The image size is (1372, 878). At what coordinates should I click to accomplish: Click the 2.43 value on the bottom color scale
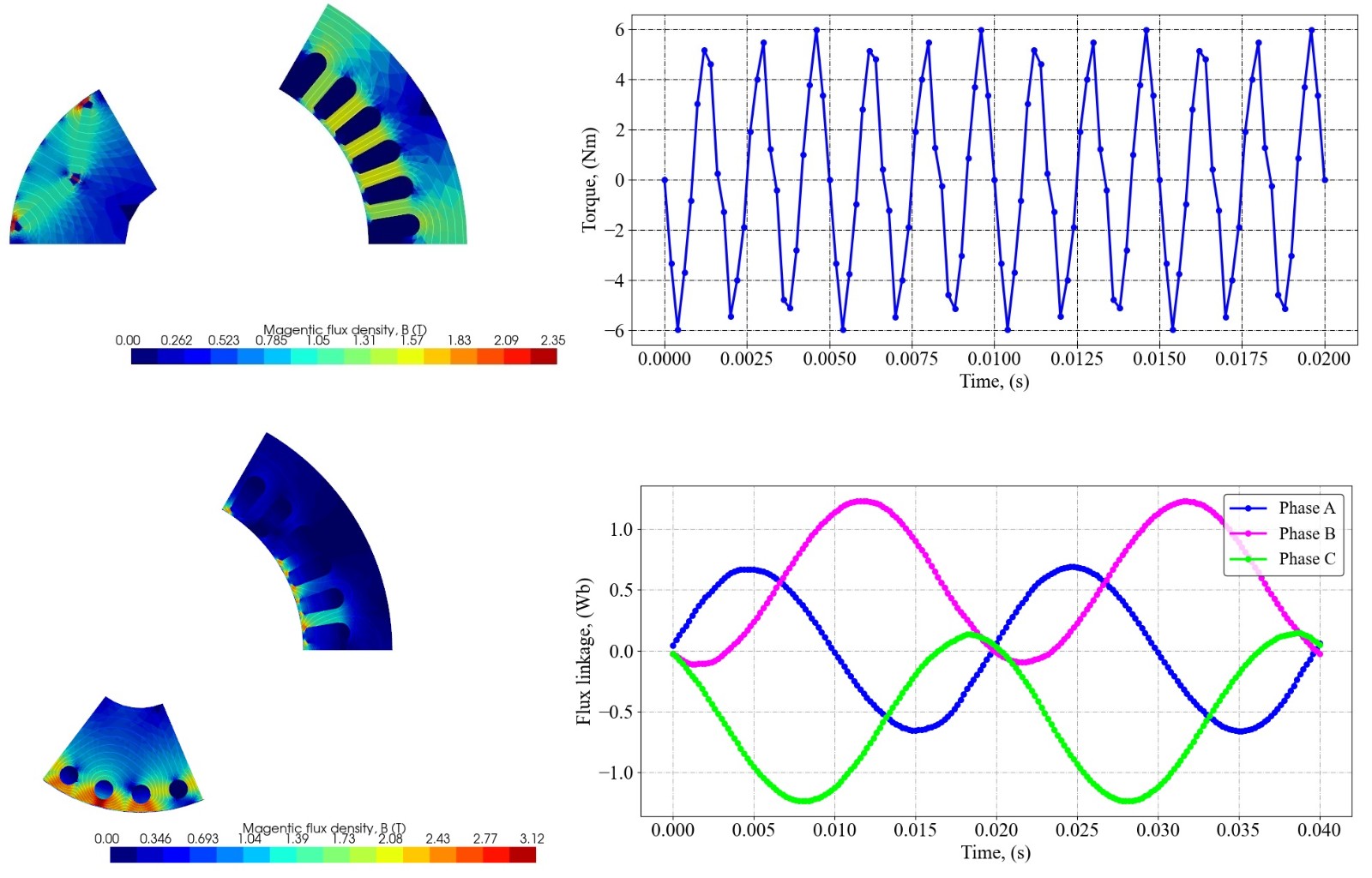[437, 839]
